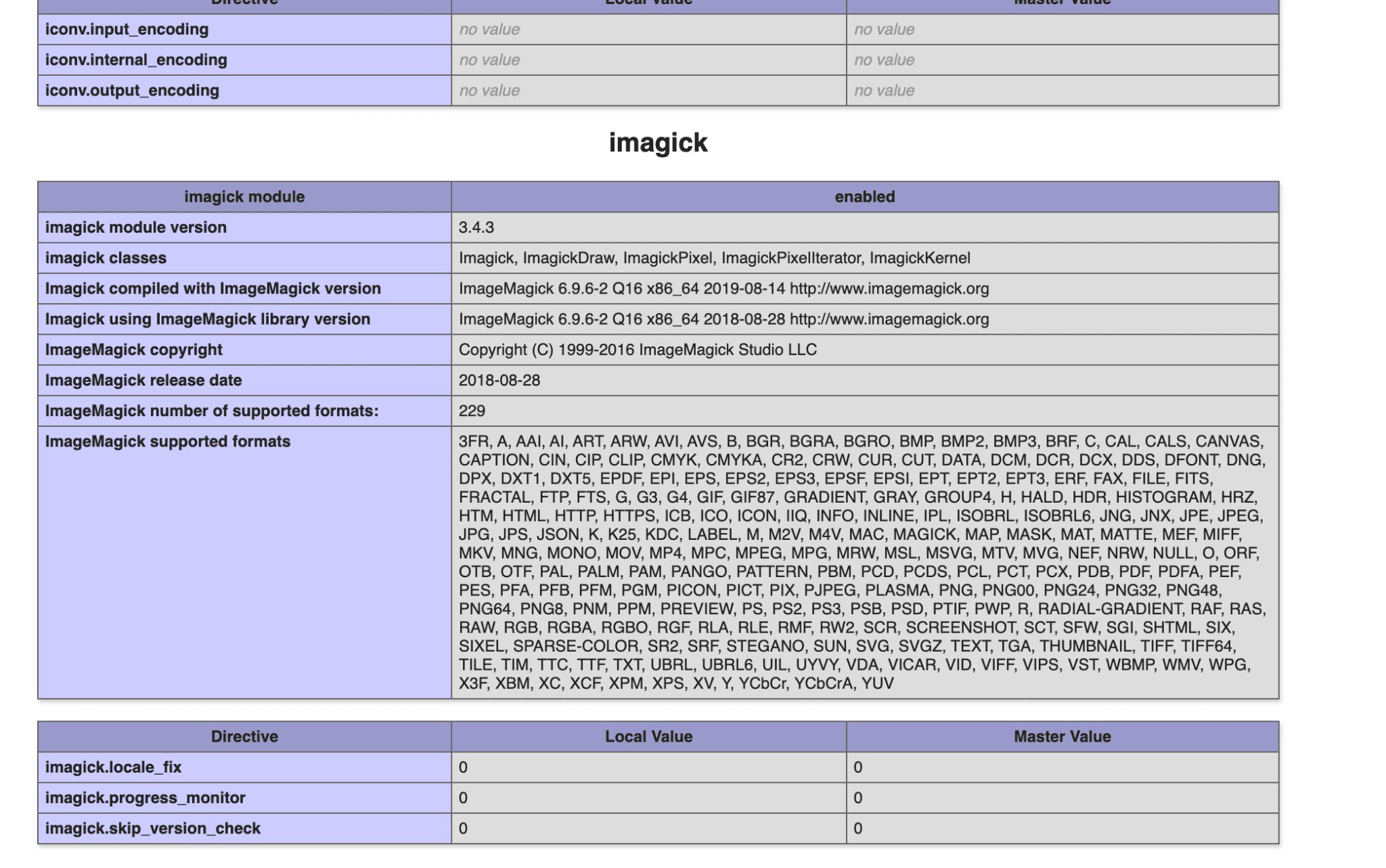Click the local 'no value' for iconv.internal_encoding
1386x868 pixels.
[x=489, y=60]
